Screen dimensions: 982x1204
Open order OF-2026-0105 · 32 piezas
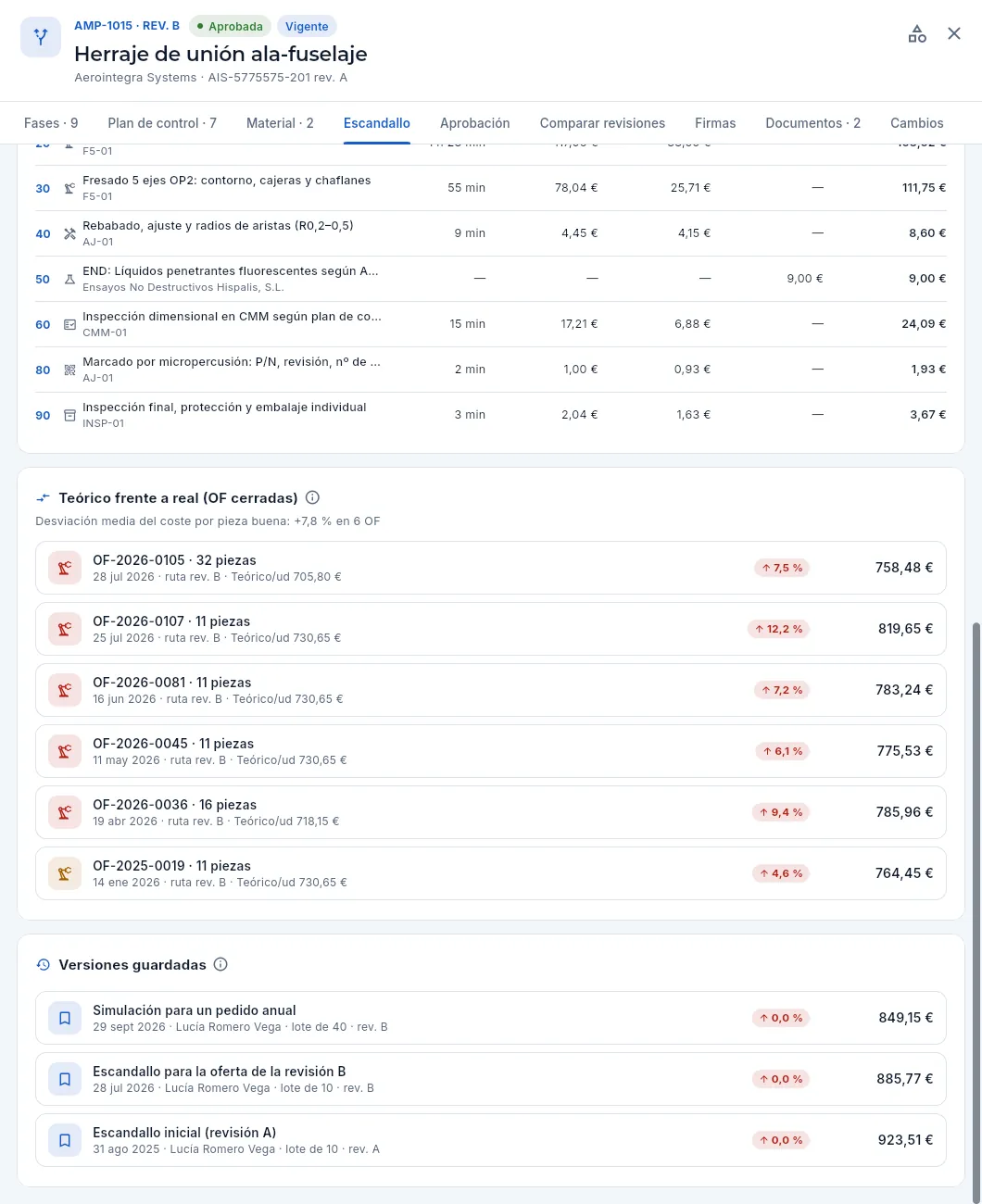point(491,568)
